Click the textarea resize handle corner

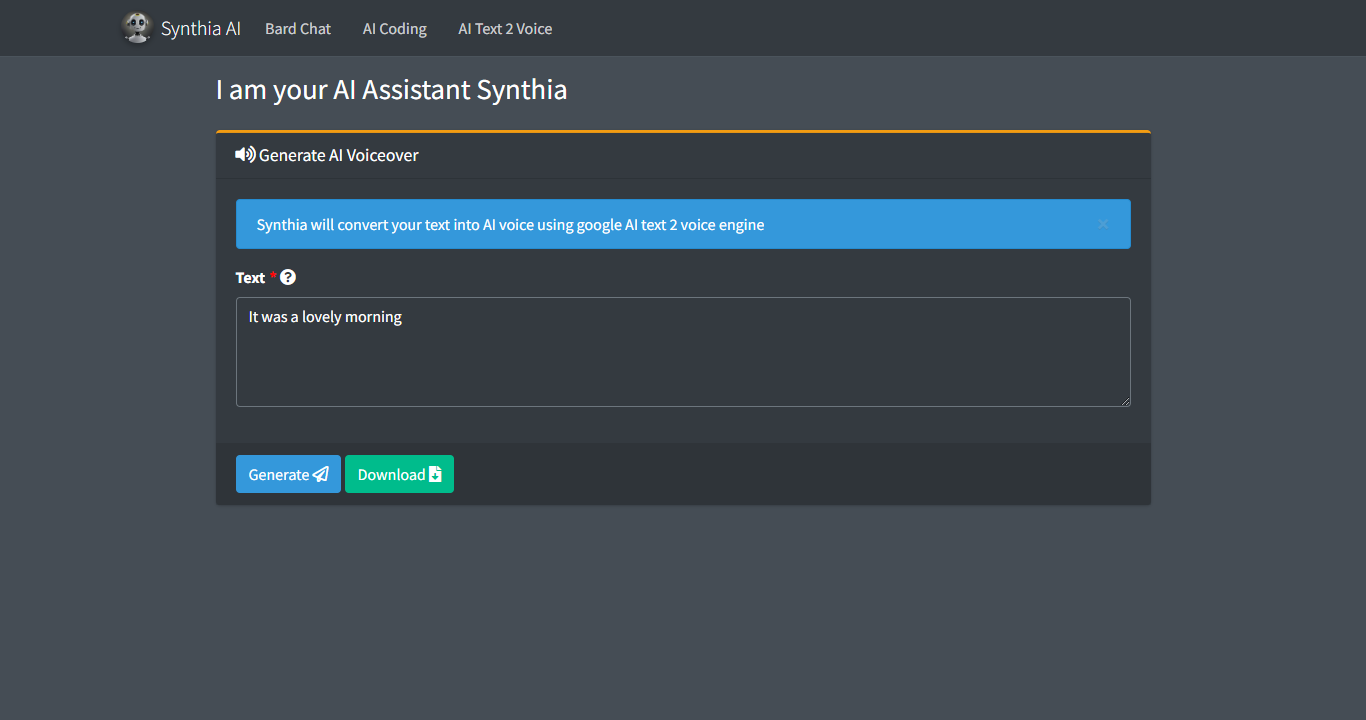[1125, 401]
